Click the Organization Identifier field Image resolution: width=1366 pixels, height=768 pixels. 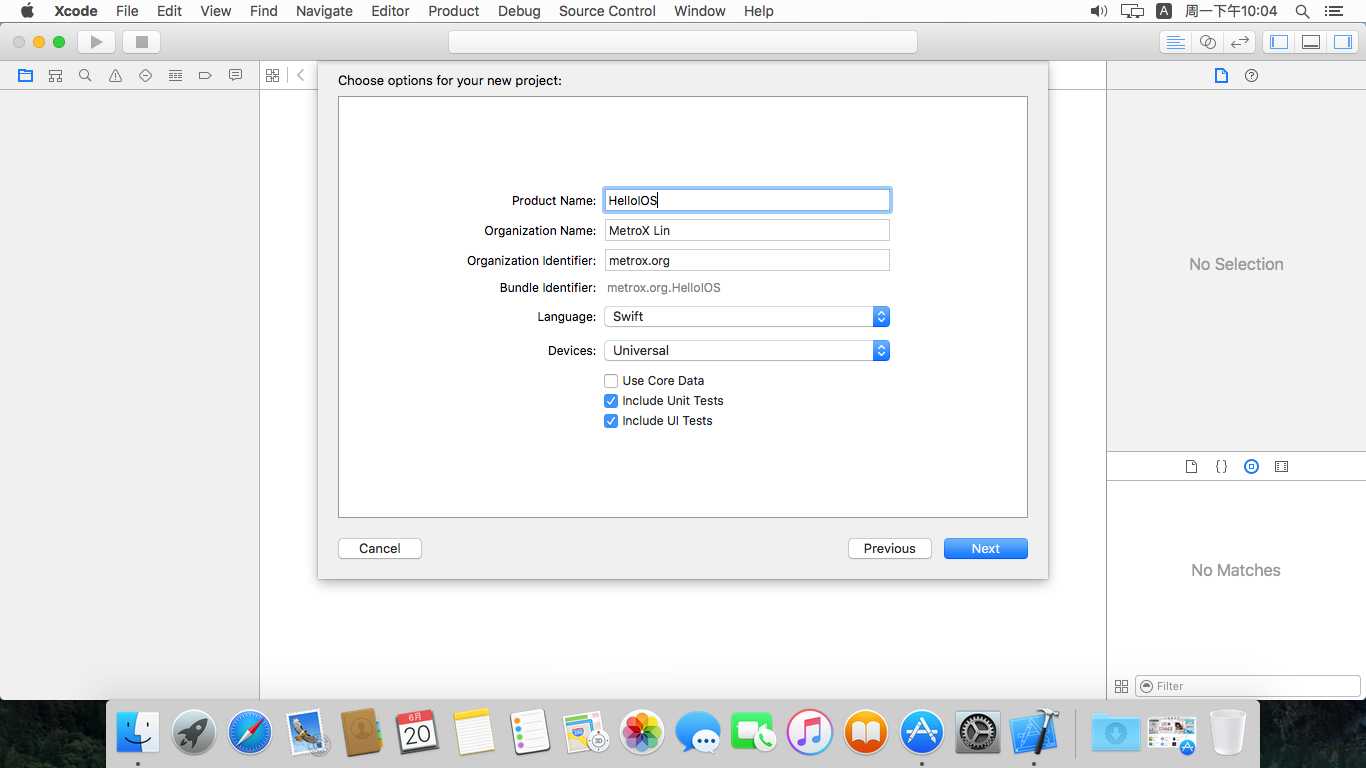tap(747, 260)
